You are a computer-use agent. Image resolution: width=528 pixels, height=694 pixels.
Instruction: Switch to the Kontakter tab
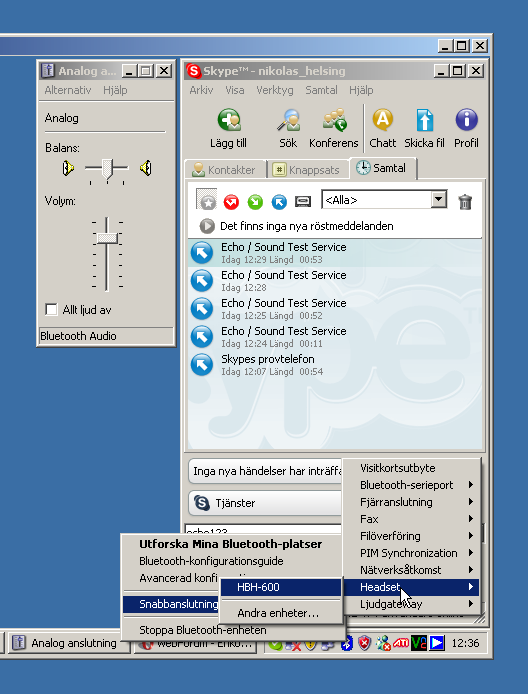pyautogui.click(x=225, y=170)
